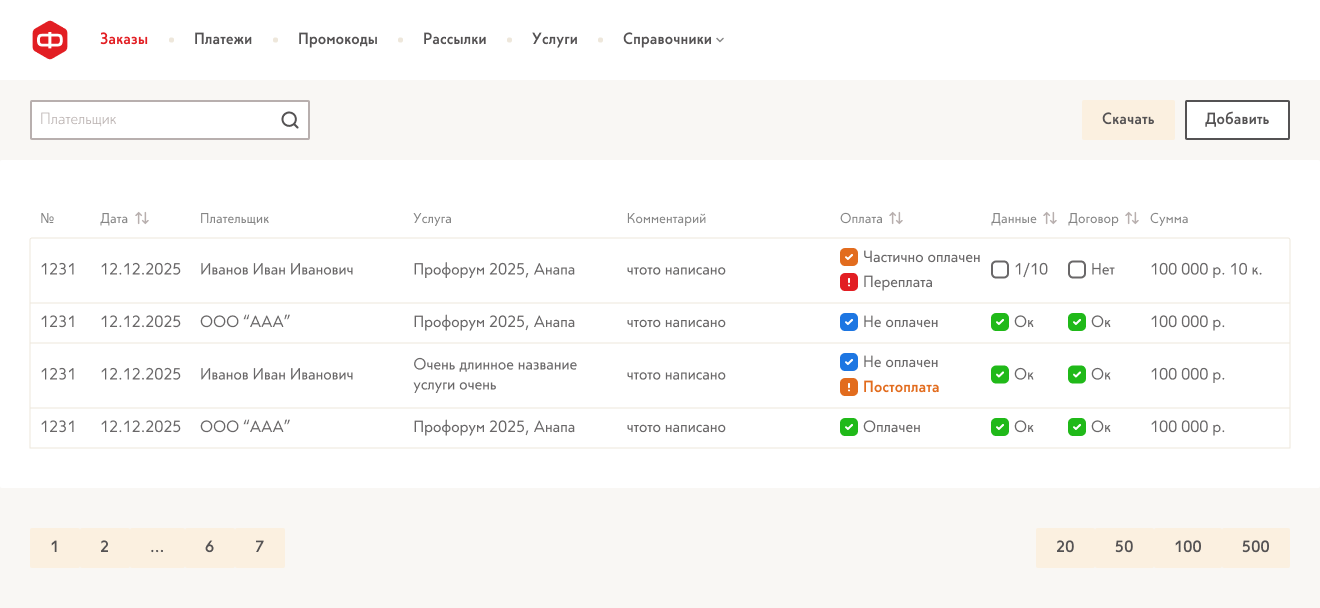The width and height of the screenshot is (1320, 608).
Task: Go to page 2
Action: pos(104,547)
